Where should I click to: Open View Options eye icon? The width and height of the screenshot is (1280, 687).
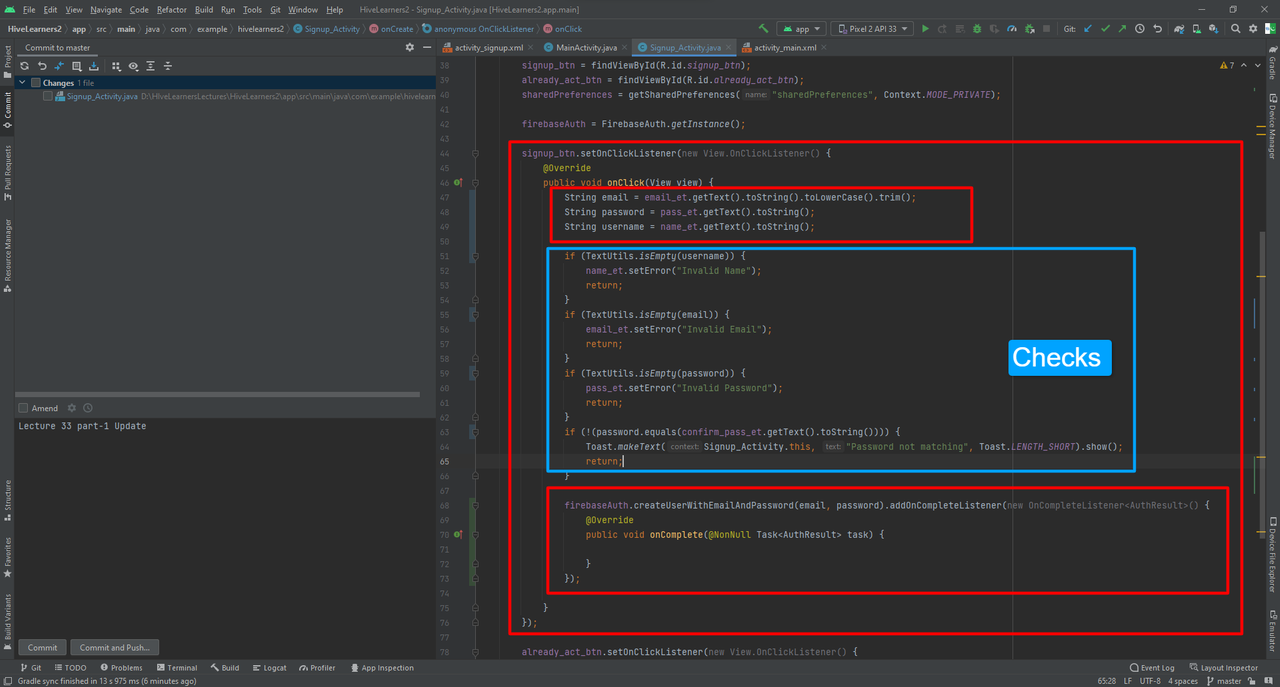coord(133,66)
